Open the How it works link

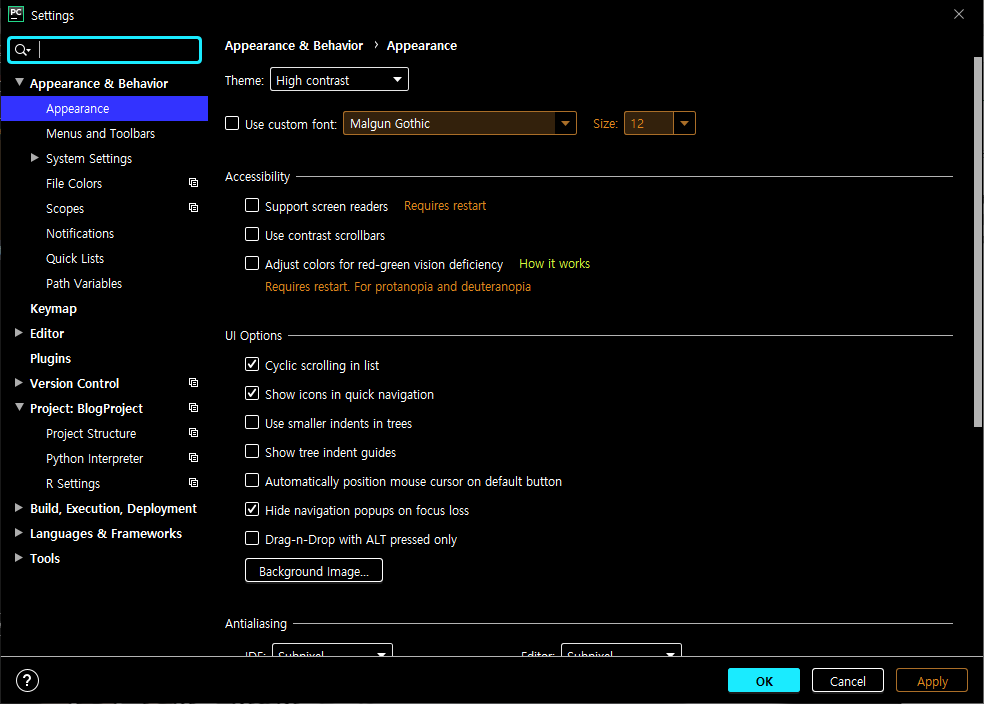554,264
